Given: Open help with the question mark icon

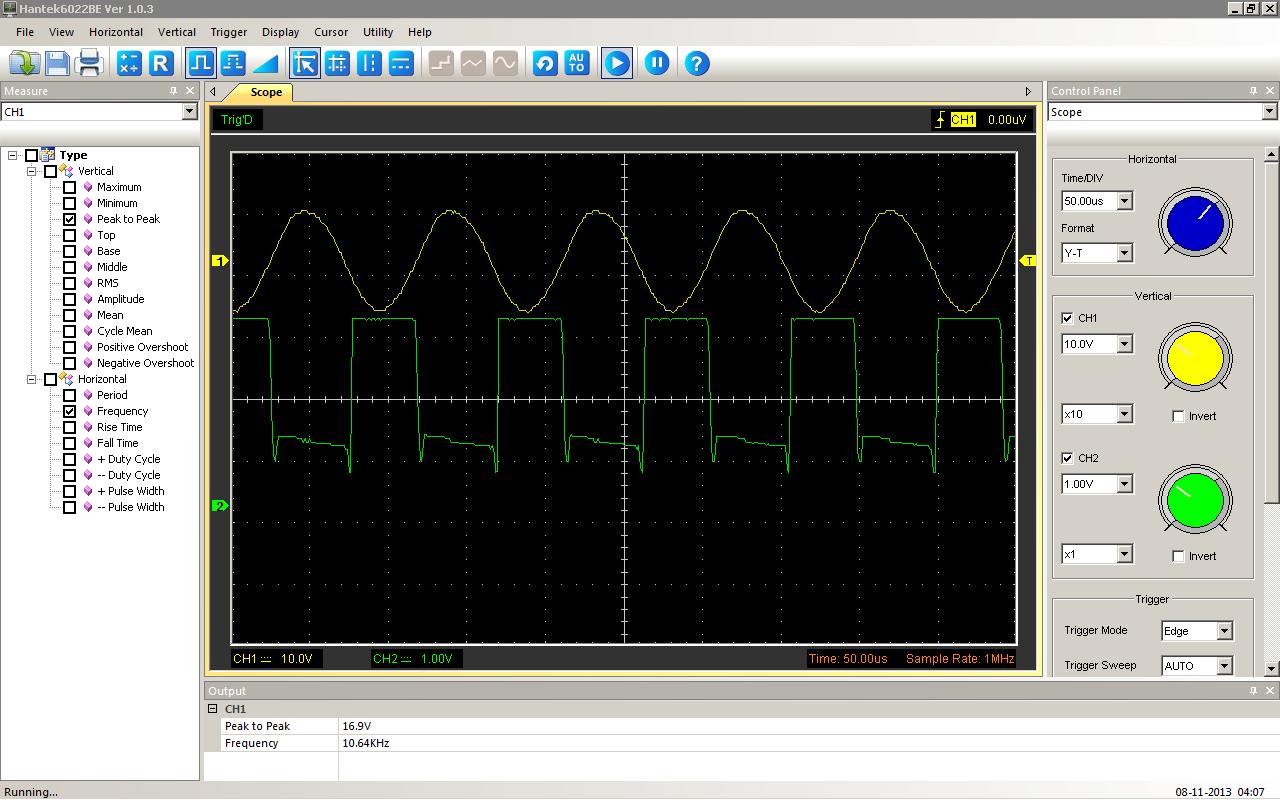Looking at the screenshot, I should (696, 63).
